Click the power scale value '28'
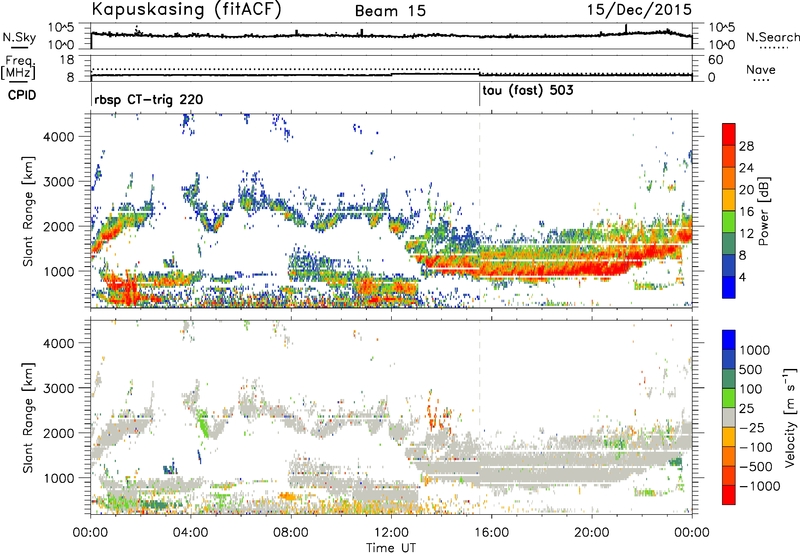 point(746,146)
